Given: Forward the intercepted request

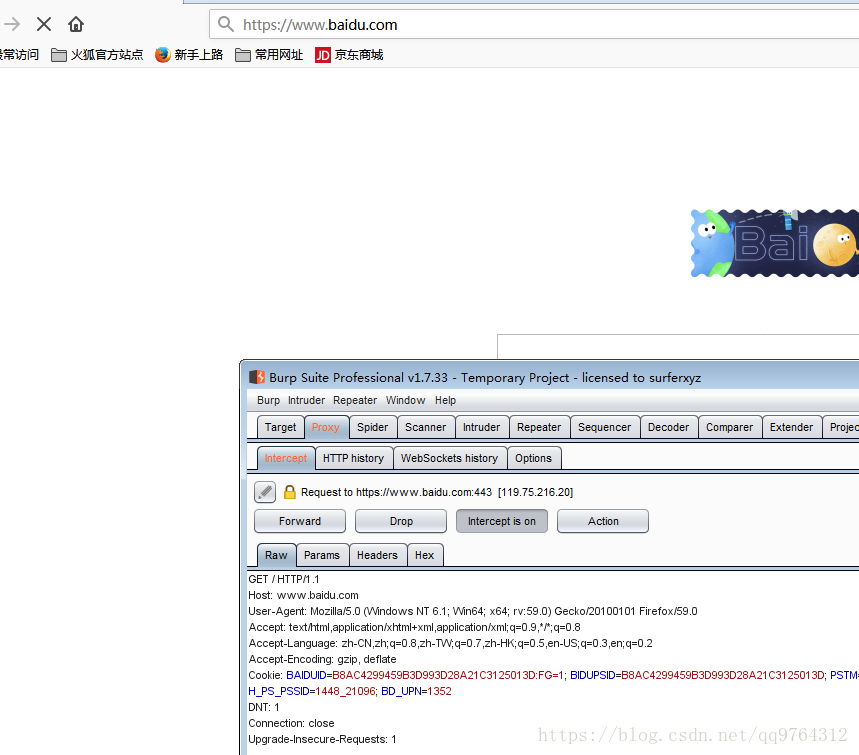Looking at the screenshot, I should tap(300, 521).
